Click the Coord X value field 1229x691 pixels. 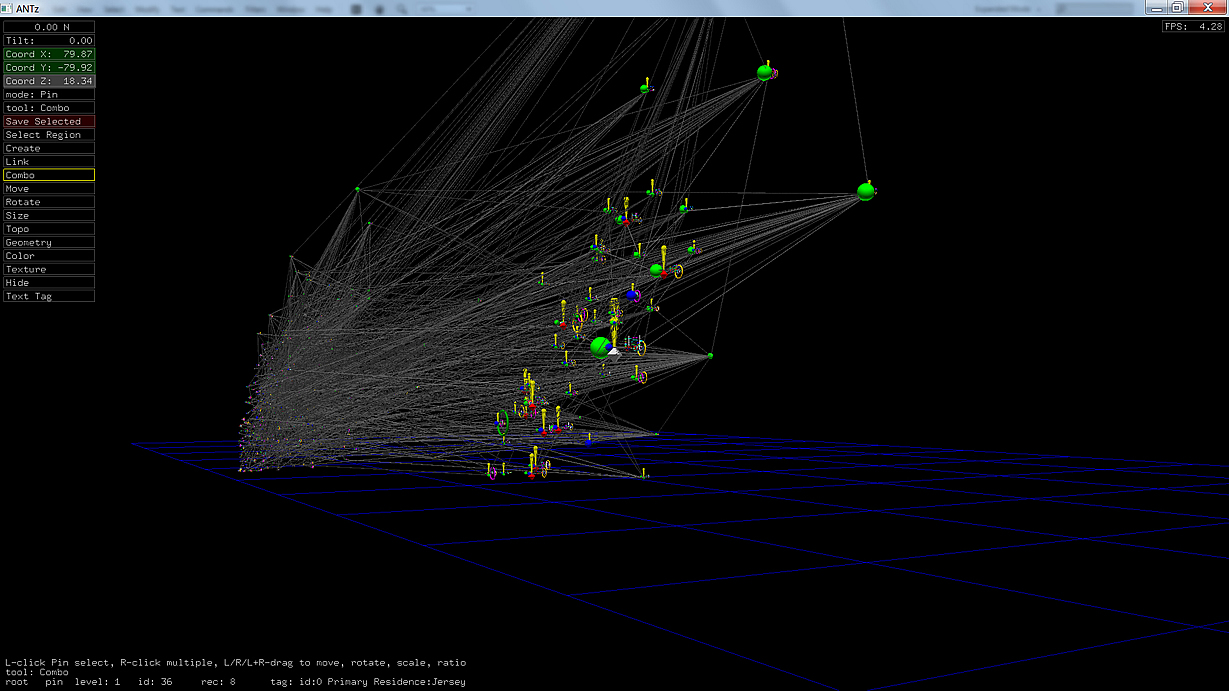click(49, 54)
